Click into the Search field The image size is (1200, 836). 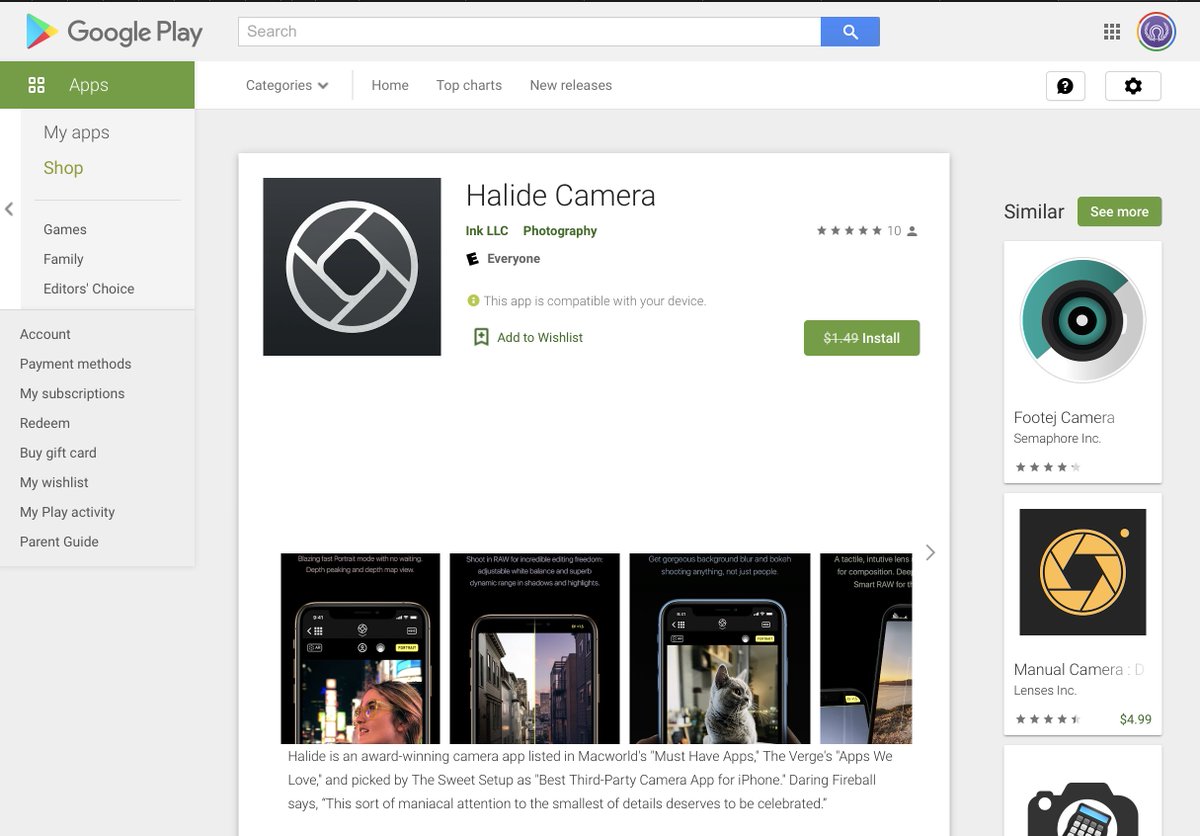coord(529,31)
